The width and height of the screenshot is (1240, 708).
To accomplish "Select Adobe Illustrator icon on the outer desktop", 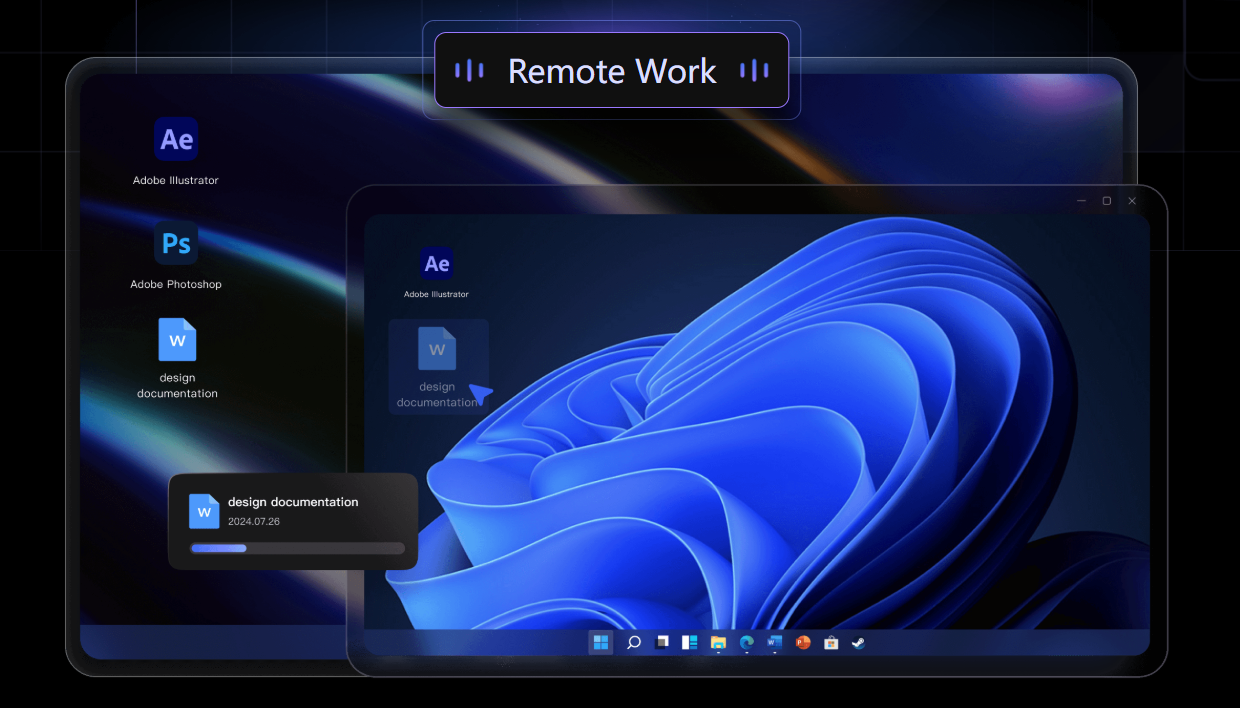I will tap(176, 140).
